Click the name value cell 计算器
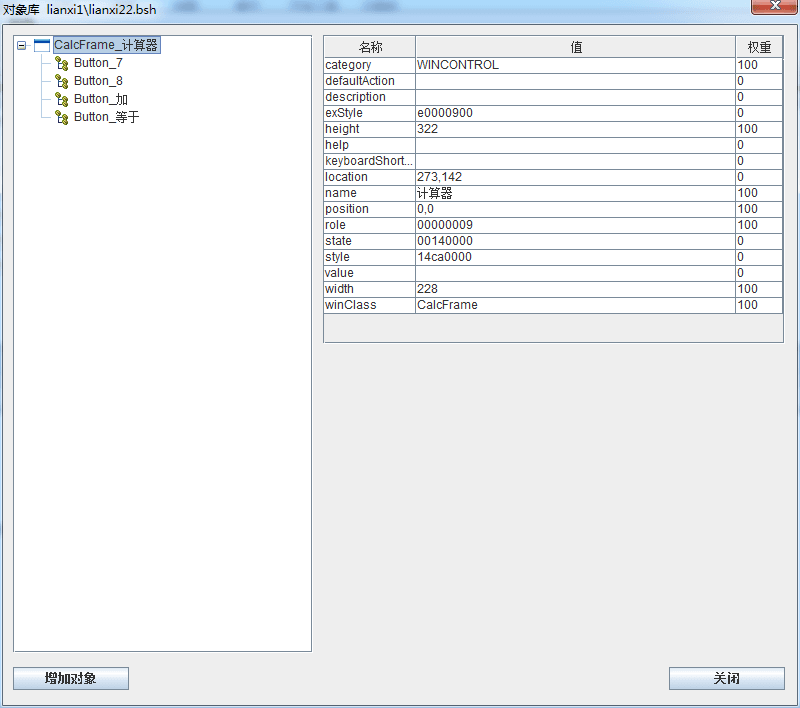The height and width of the screenshot is (708, 800). [575, 193]
